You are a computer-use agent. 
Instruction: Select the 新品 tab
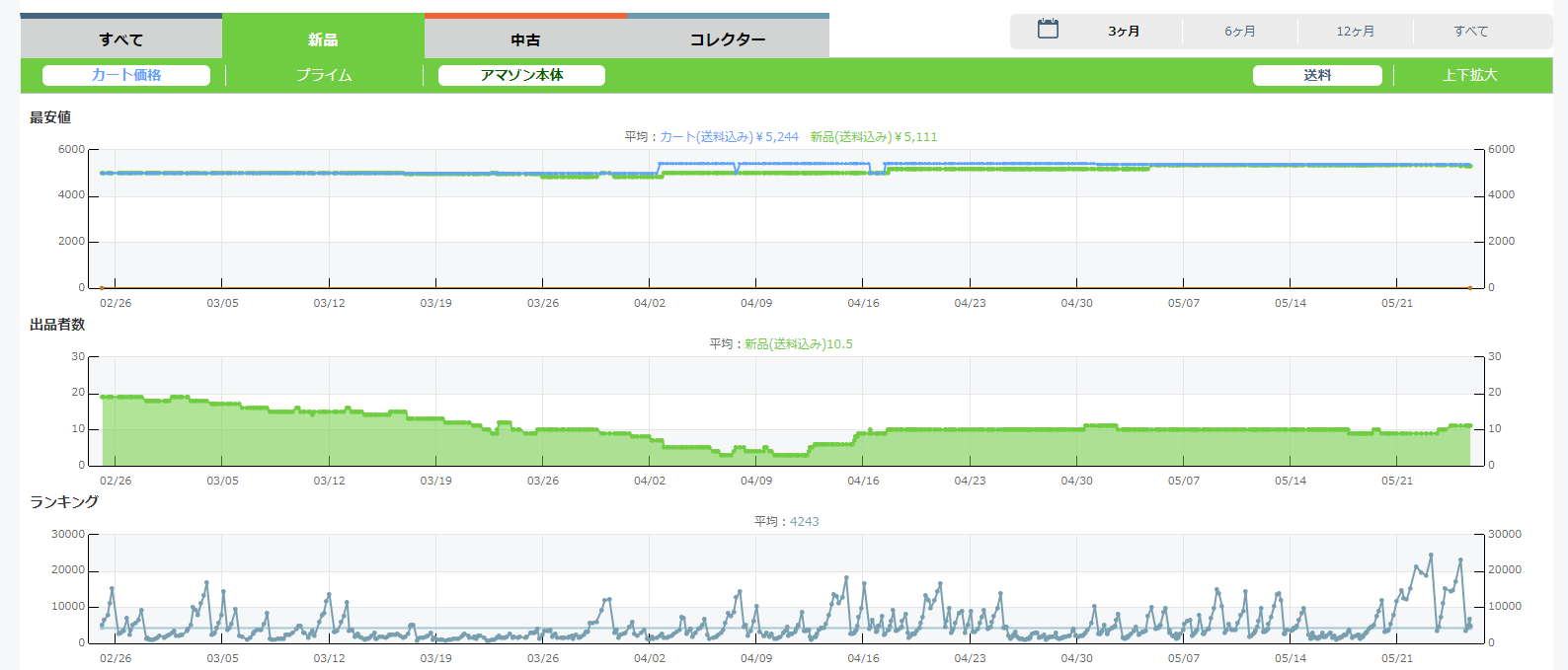323,39
